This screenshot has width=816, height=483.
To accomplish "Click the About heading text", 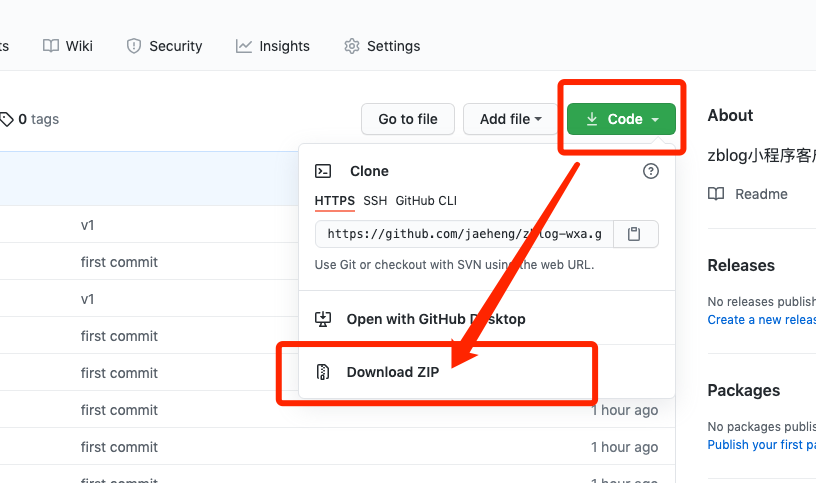I will (730, 115).
